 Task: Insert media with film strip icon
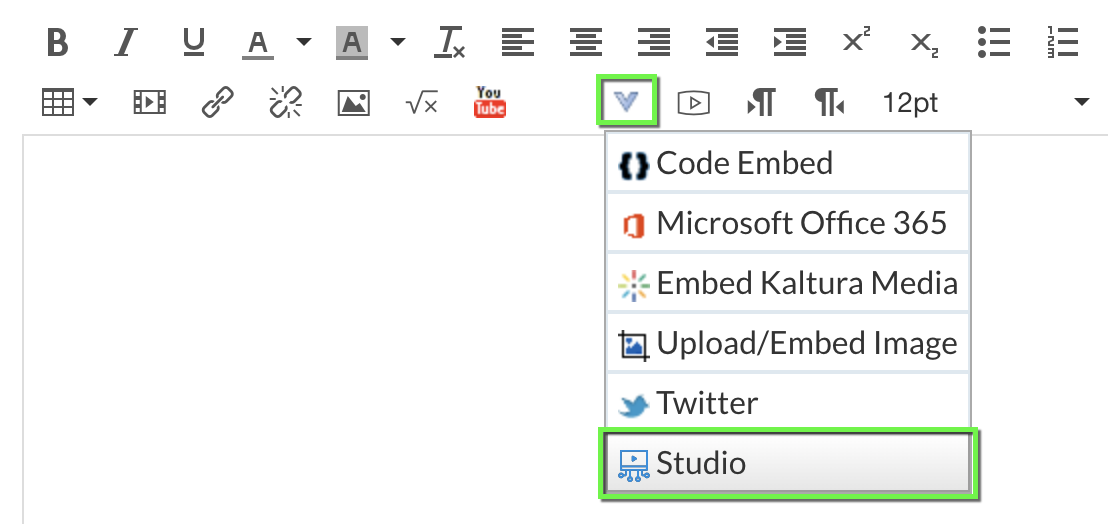pyautogui.click(x=149, y=103)
